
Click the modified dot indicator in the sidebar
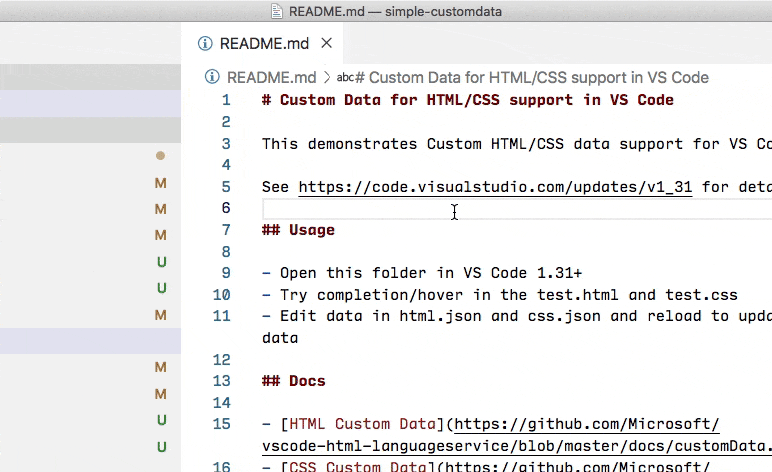(160, 156)
